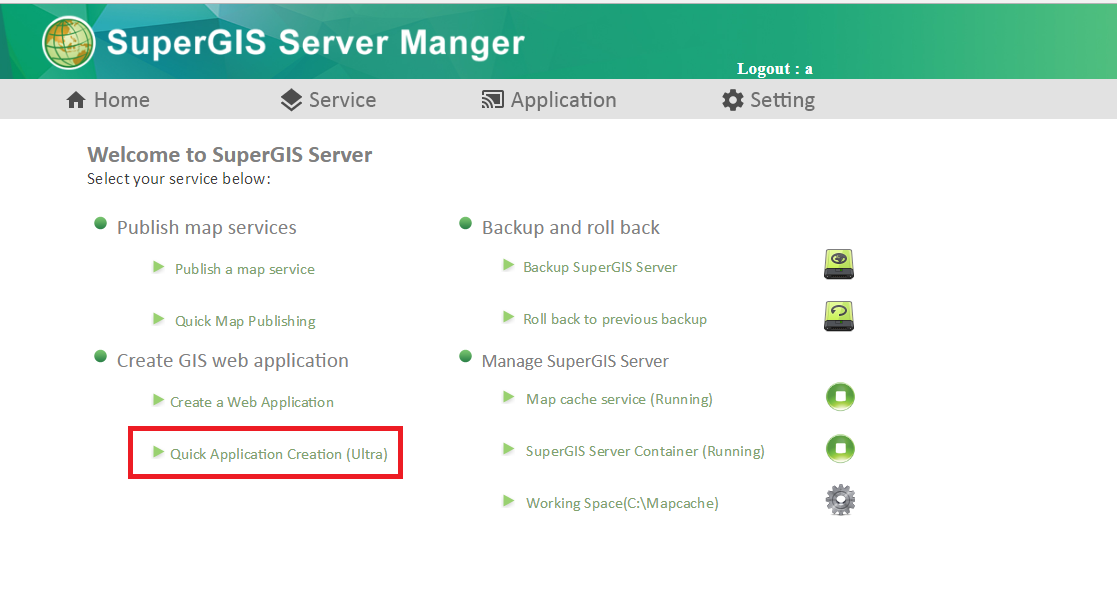This screenshot has height=615, width=1117.
Task: Click arrow beside Map cache service
Action: (509, 397)
